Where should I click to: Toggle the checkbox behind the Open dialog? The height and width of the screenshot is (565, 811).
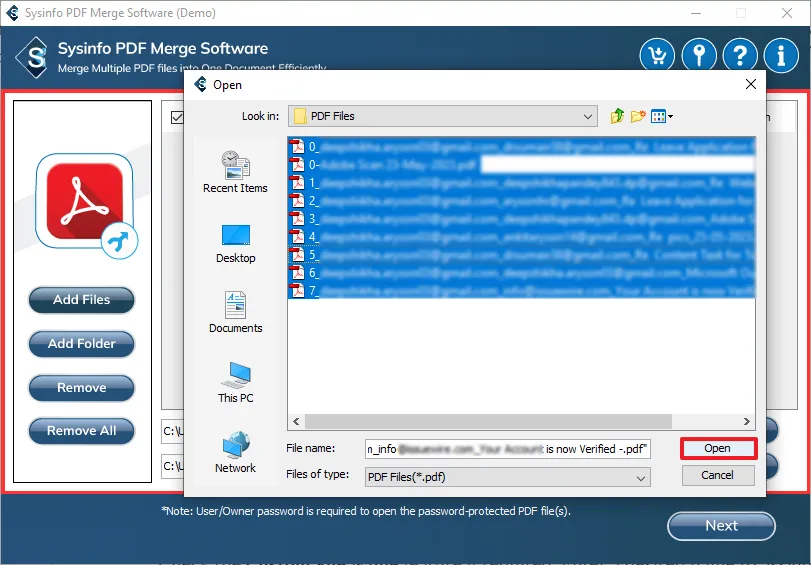(x=177, y=117)
